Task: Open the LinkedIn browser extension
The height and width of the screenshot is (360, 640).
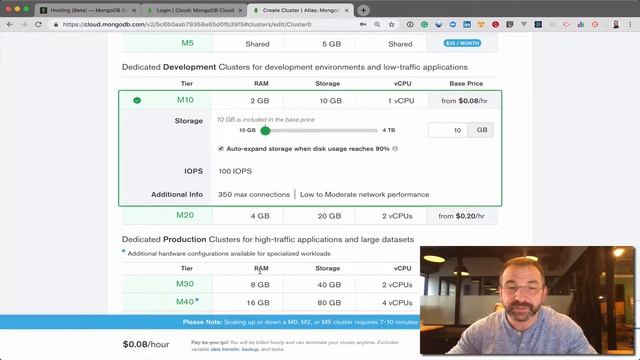Action: pyautogui.click(x=467, y=24)
